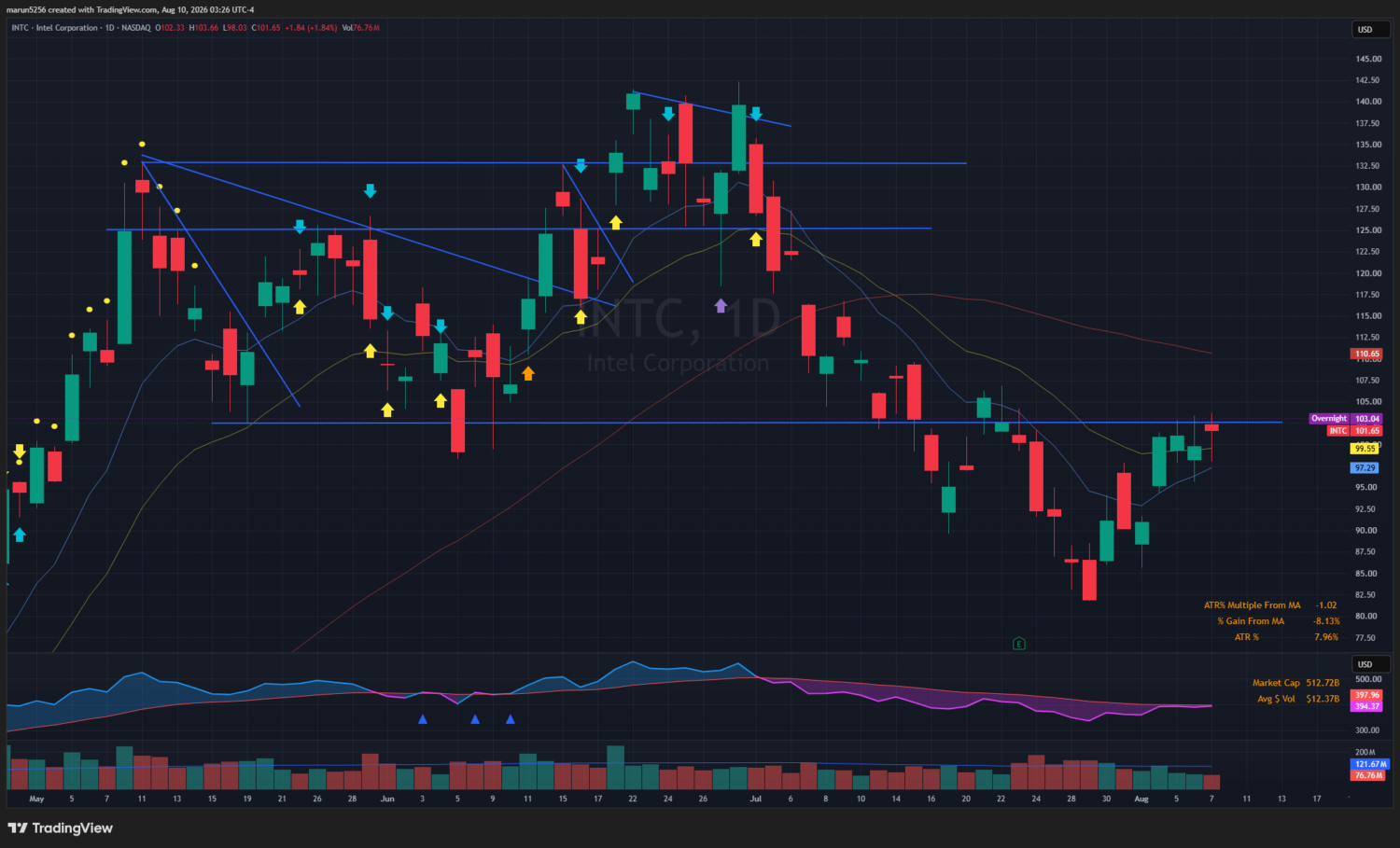Click the 500.00 tick on the indicator axis
This screenshot has height=848, width=1400.
1368,679
